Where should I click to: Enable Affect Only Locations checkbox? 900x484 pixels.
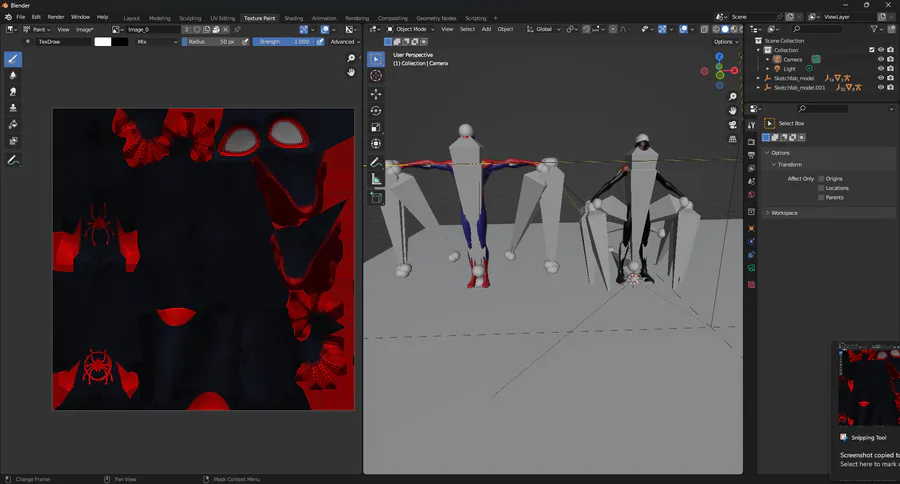click(821, 188)
